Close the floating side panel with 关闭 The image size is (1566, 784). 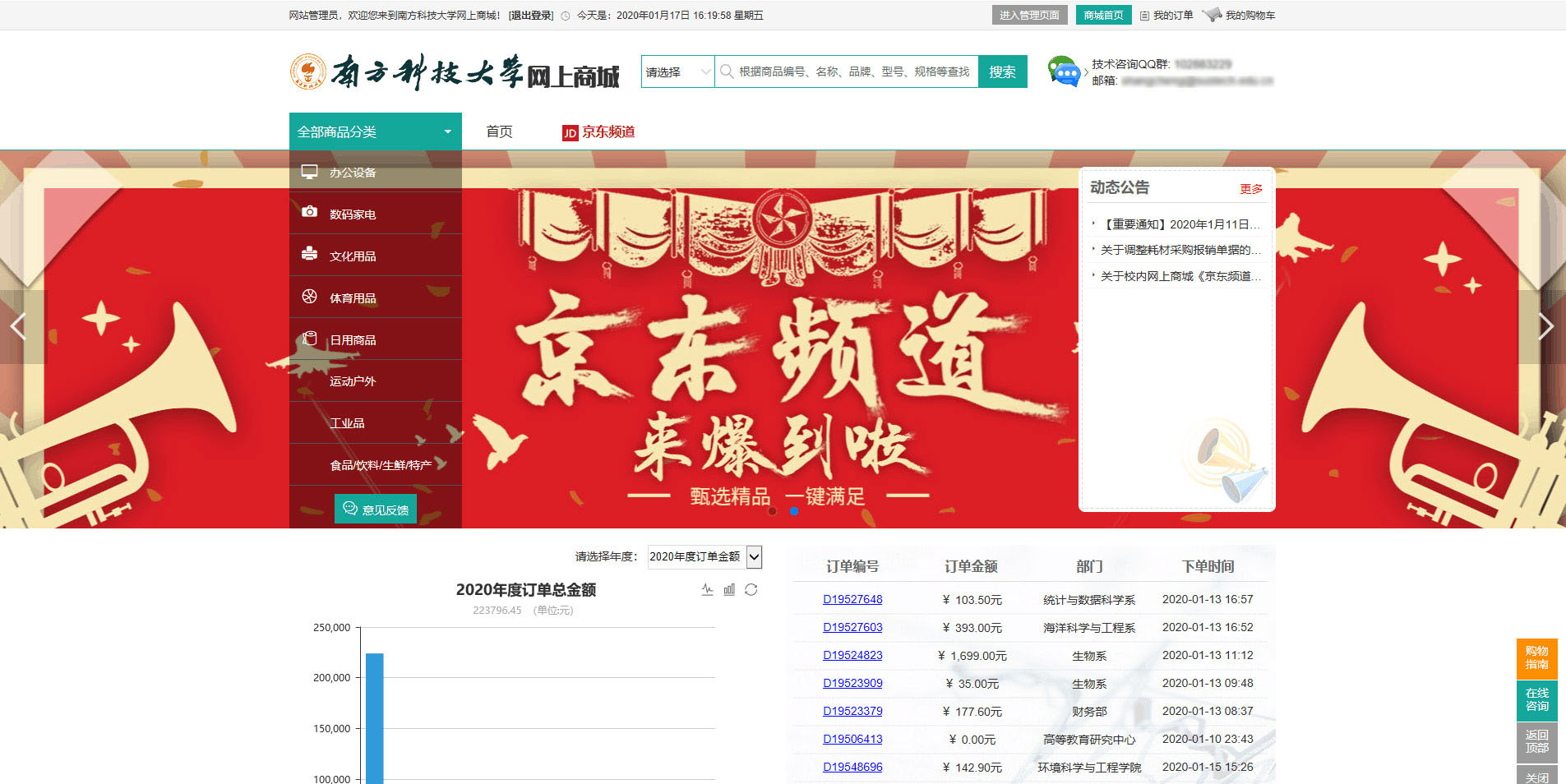click(1536, 775)
